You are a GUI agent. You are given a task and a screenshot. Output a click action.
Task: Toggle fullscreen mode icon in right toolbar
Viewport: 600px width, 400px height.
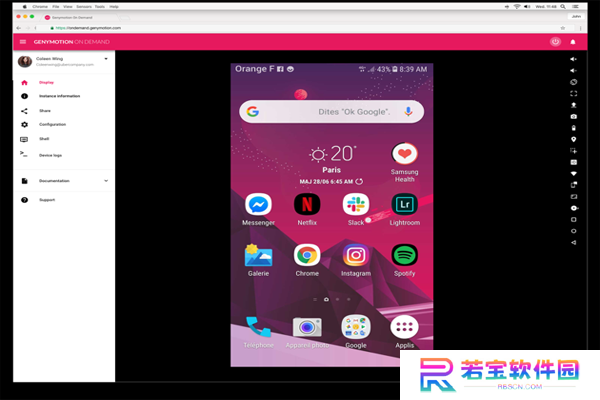pos(573,93)
